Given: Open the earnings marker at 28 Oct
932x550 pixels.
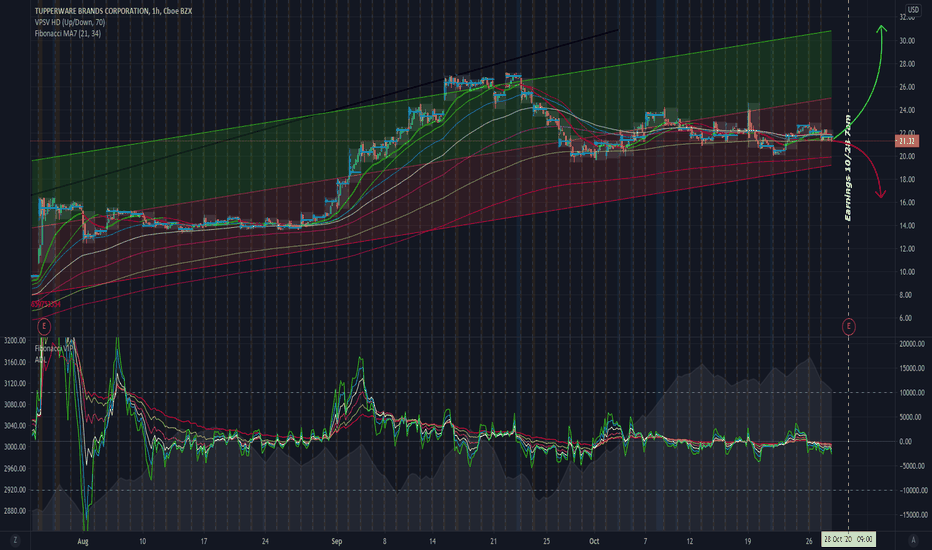Looking at the screenshot, I should tap(848, 326).
